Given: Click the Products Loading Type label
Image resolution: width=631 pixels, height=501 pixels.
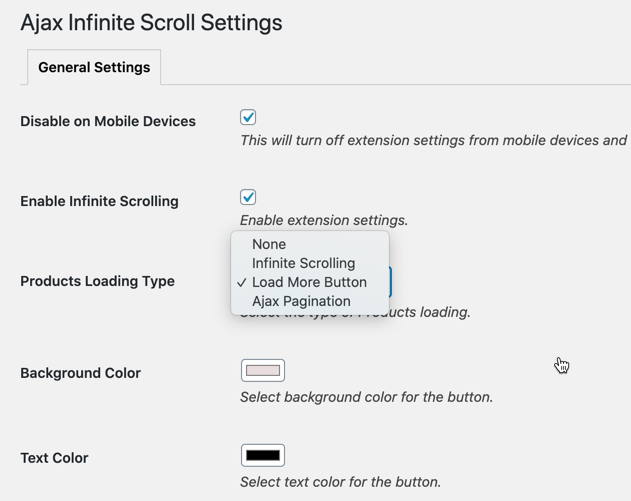Looking at the screenshot, I should (97, 281).
